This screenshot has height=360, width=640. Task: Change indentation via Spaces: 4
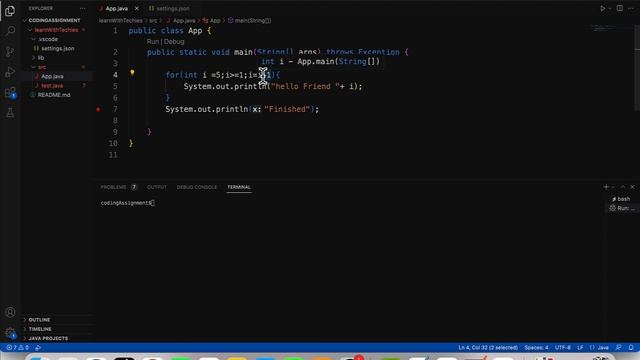tap(536, 348)
